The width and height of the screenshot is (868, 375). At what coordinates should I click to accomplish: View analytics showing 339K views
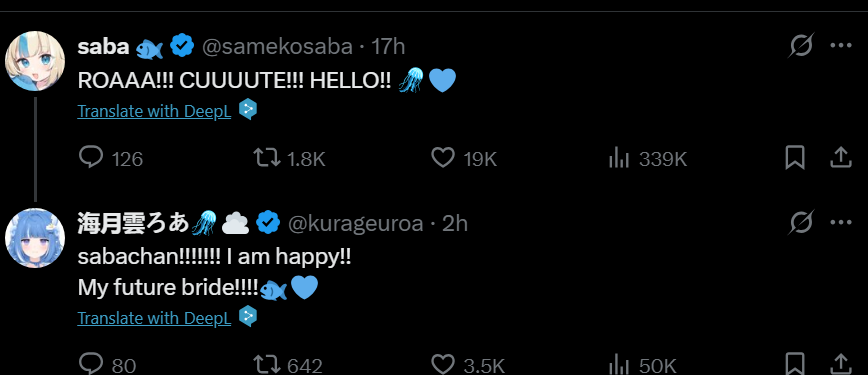[x=648, y=159]
